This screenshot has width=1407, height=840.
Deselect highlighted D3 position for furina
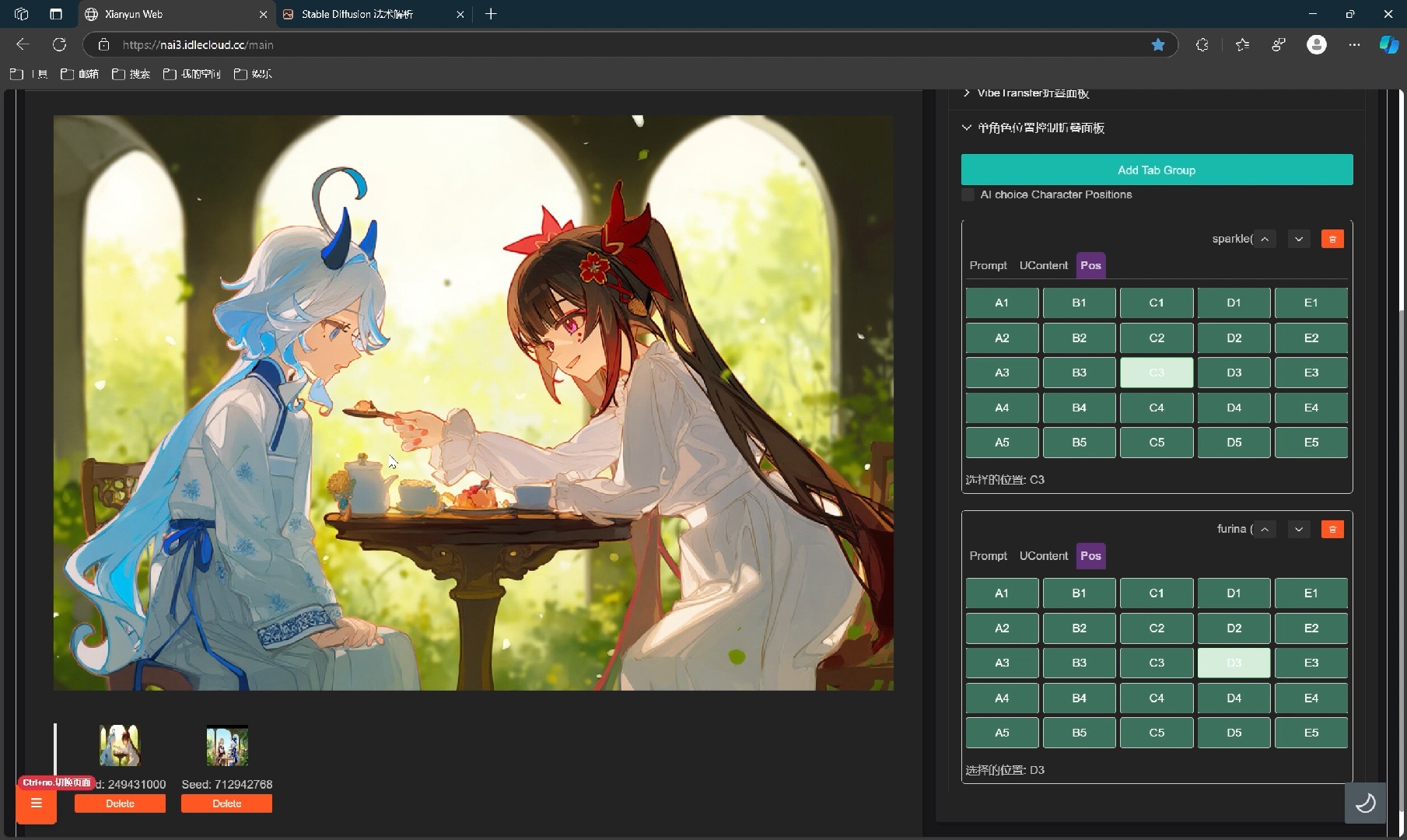pyautogui.click(x=1234, y=663)
